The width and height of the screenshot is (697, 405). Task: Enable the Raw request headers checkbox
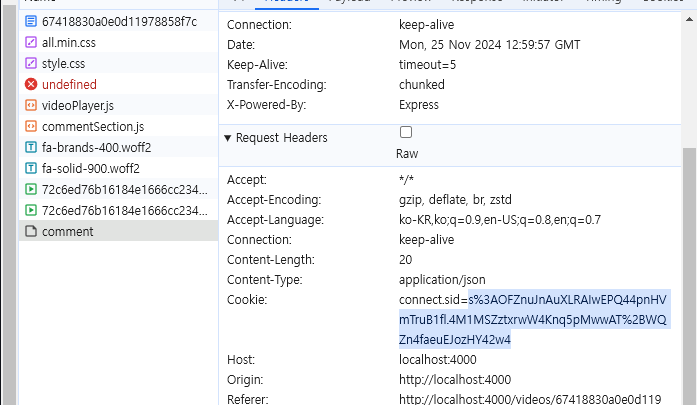tap(406, 132)
